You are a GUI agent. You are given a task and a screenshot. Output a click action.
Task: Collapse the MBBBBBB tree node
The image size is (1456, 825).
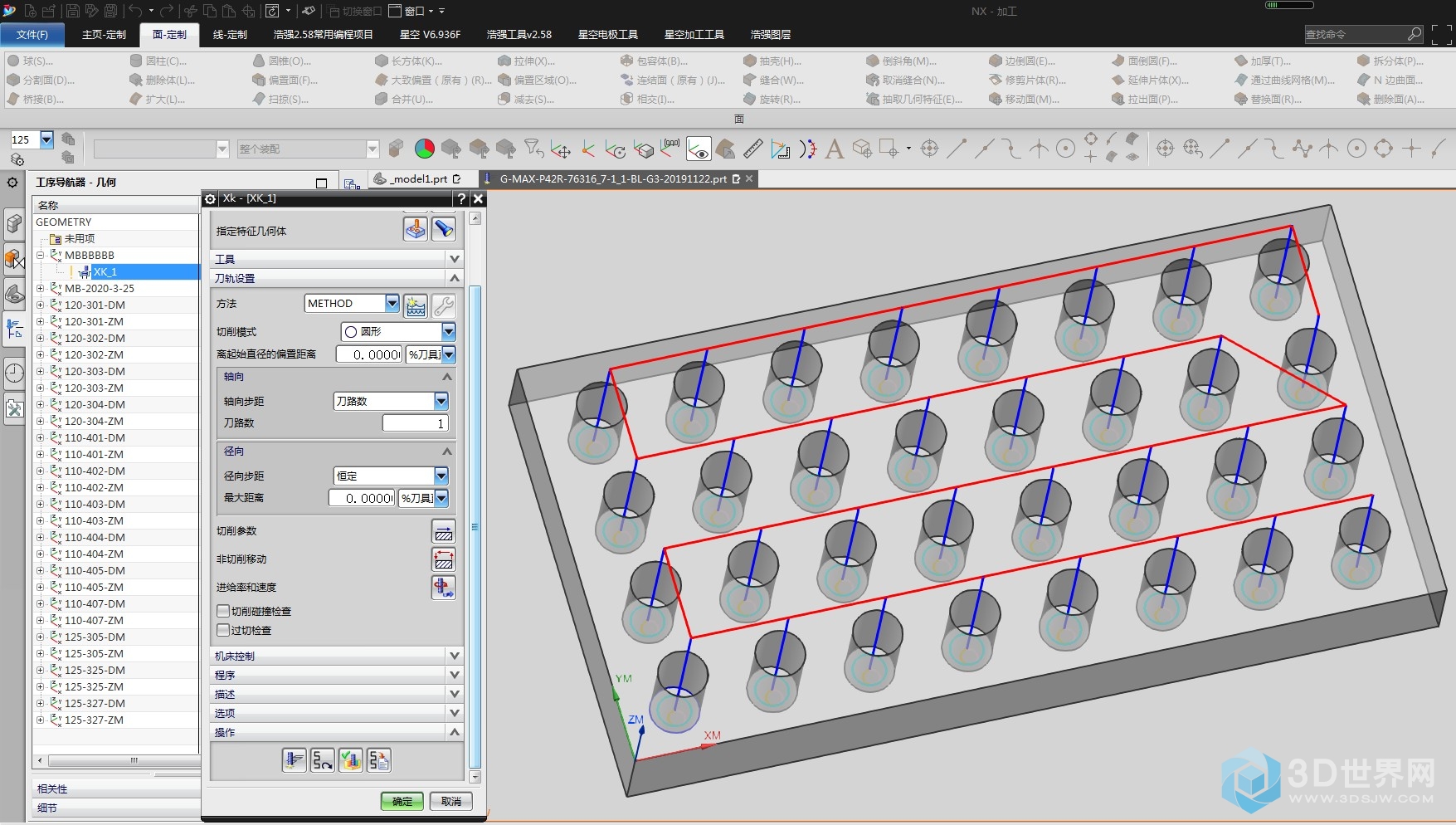(40, 255)
